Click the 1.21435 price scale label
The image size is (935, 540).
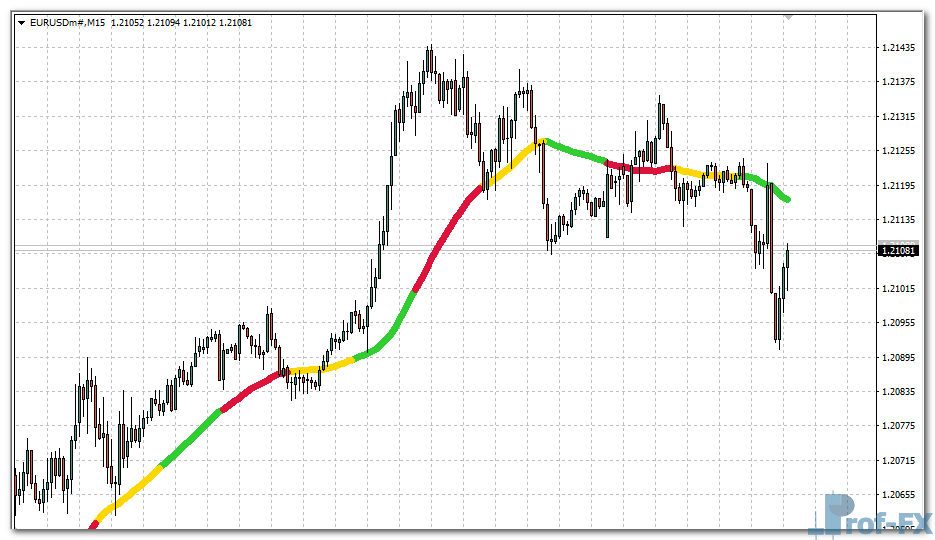point(900,48)
